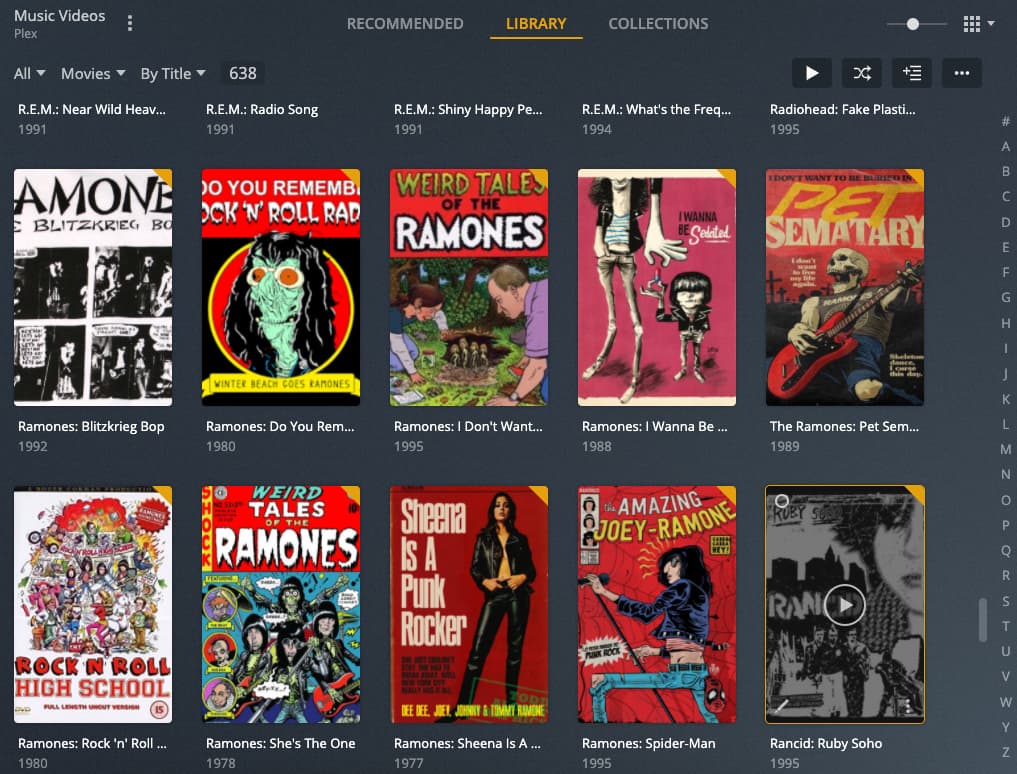Open The Amazing Joey Ramone Spider-Man poster
This screenshot has height=774, width=1017.
[657, 605]
